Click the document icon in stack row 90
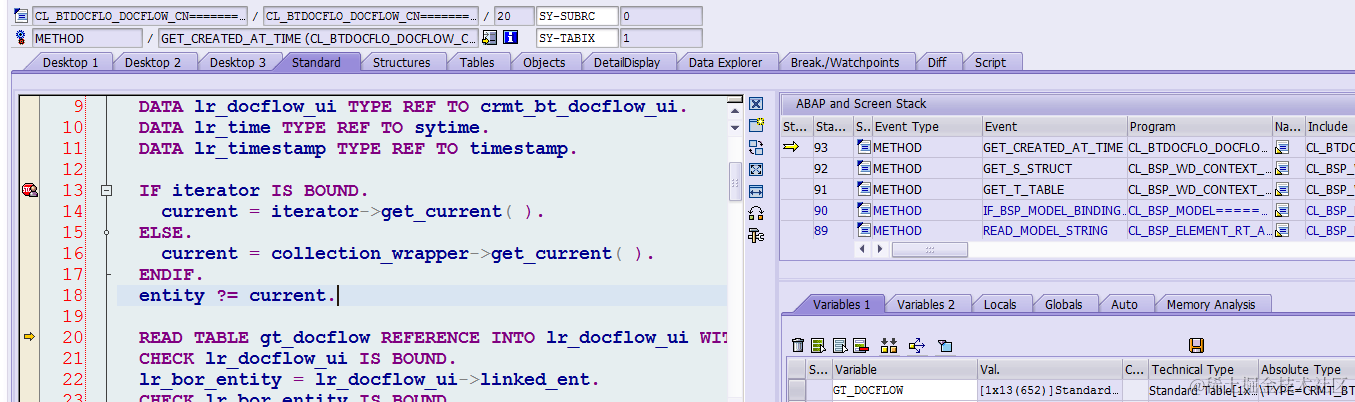The width and height of the screenshot is (1355, 402). 864,210
